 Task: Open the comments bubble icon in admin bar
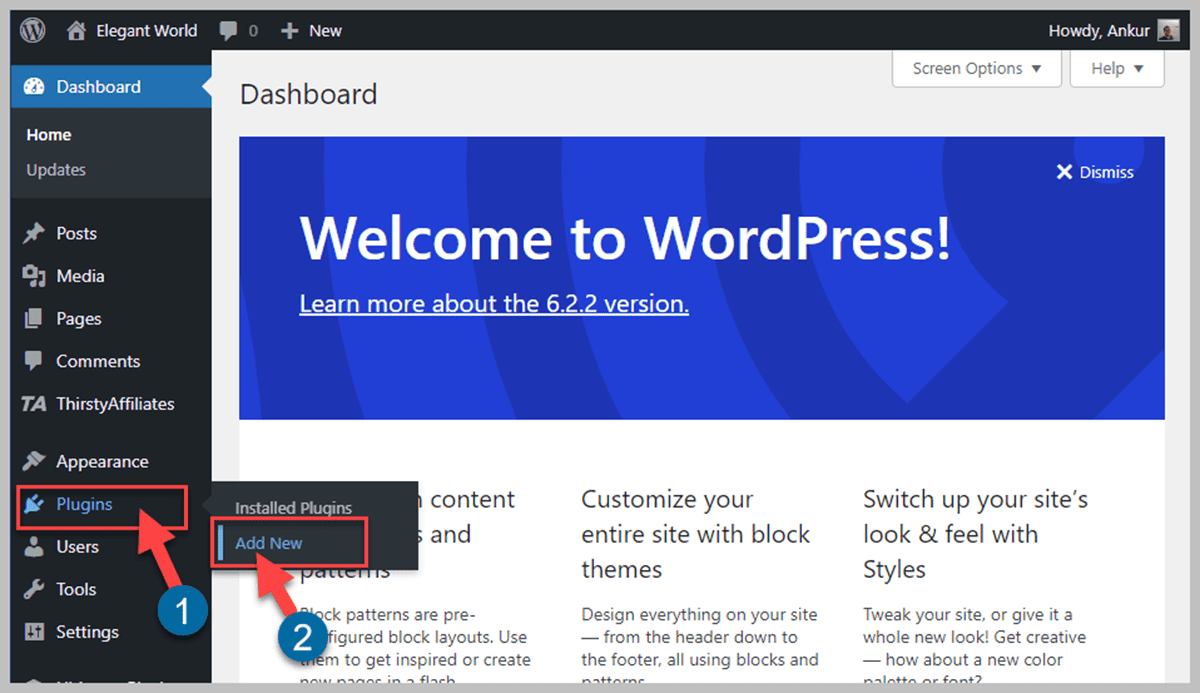click(x=227, y=30)
